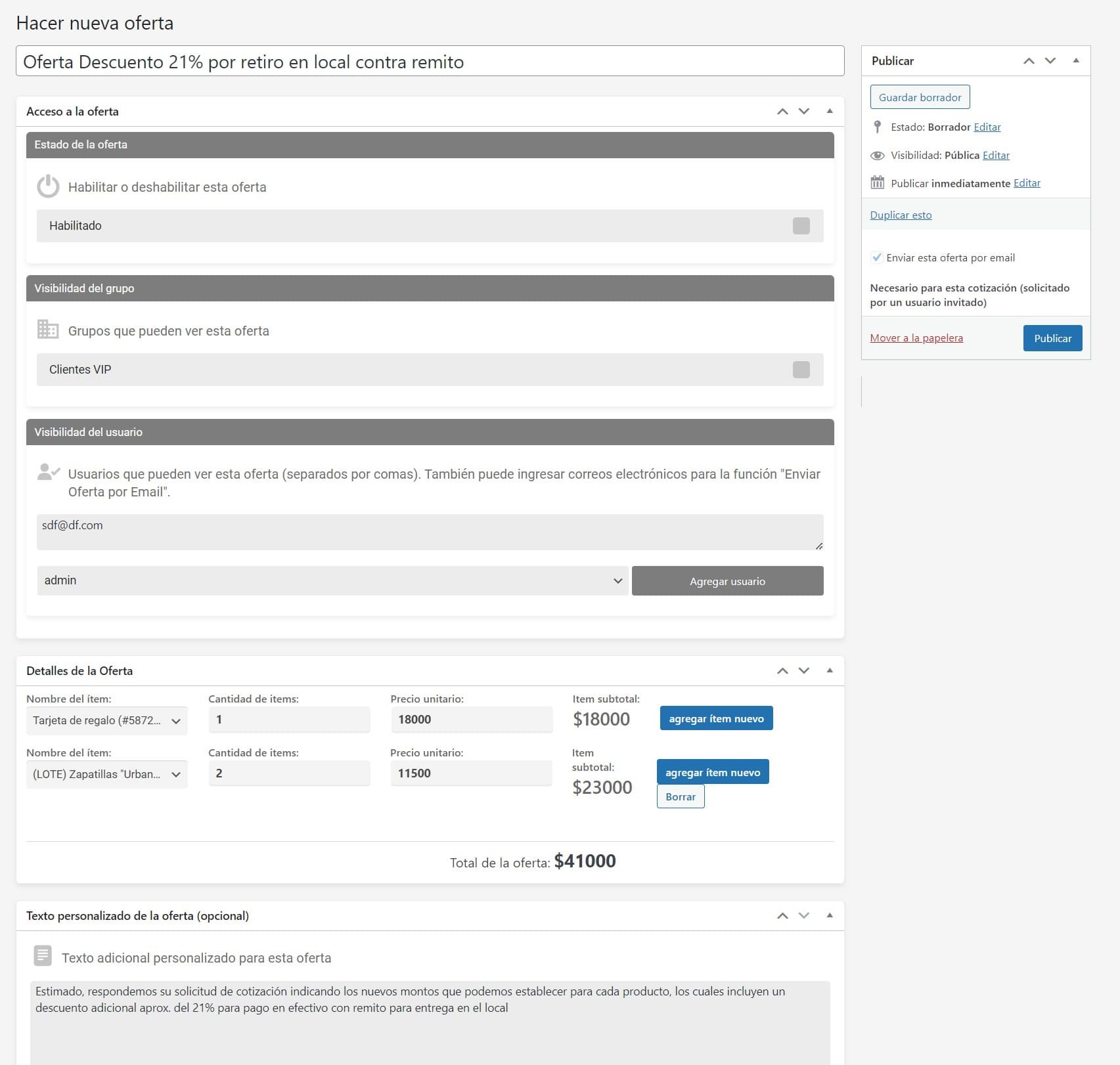Image resolution: width=1120 pixels, height=1065 pixels.
Task: Click the power icon beside Habilitar o deshabilitar
Action: [48, 186]
